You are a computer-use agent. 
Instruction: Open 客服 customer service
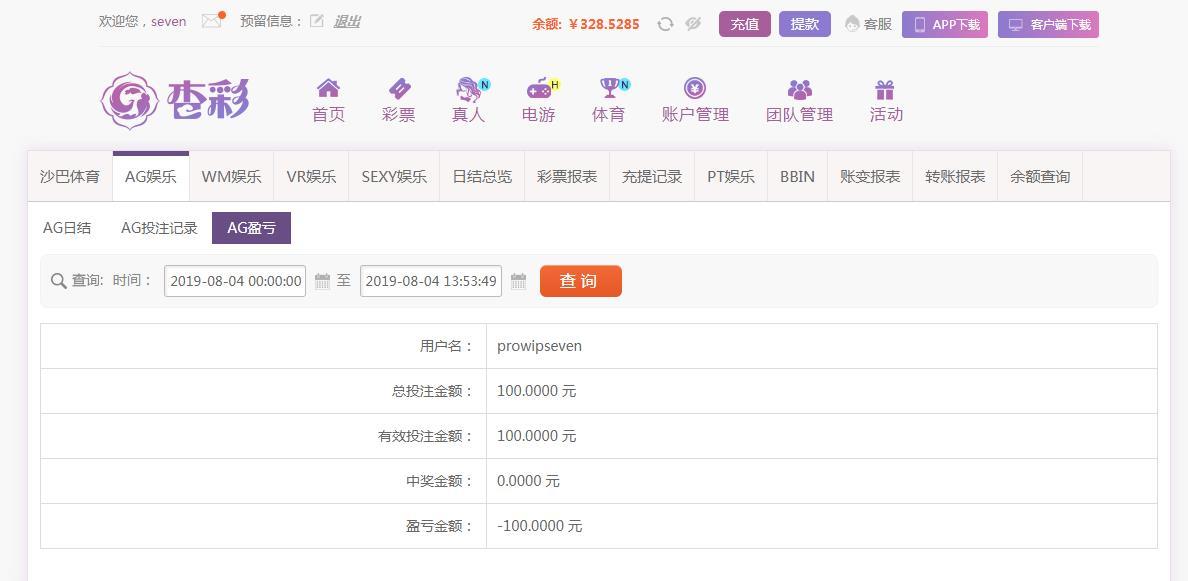[x=868, y=24]
